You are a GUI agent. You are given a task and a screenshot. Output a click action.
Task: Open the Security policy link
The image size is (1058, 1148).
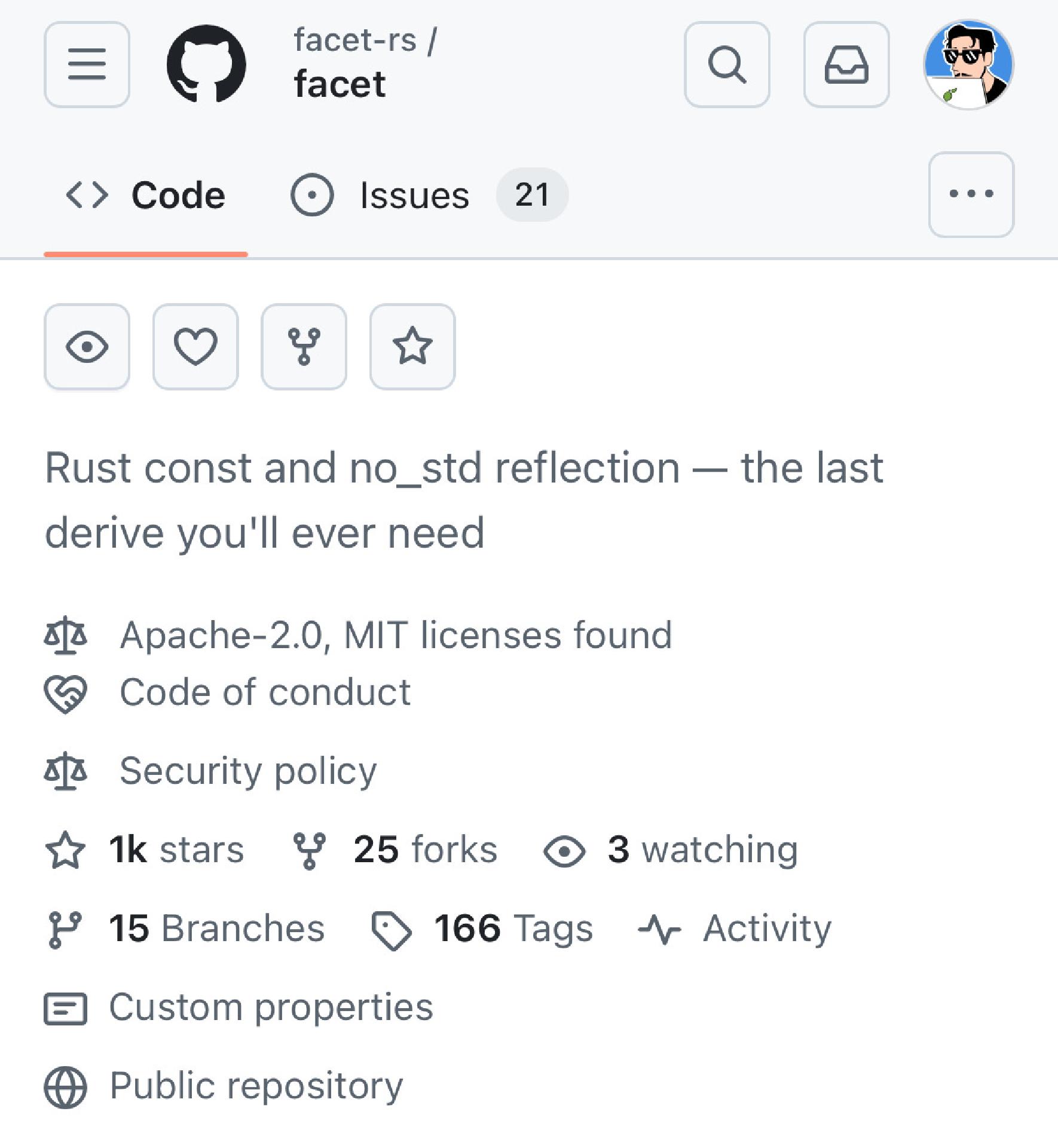click(x=248, y=771)
